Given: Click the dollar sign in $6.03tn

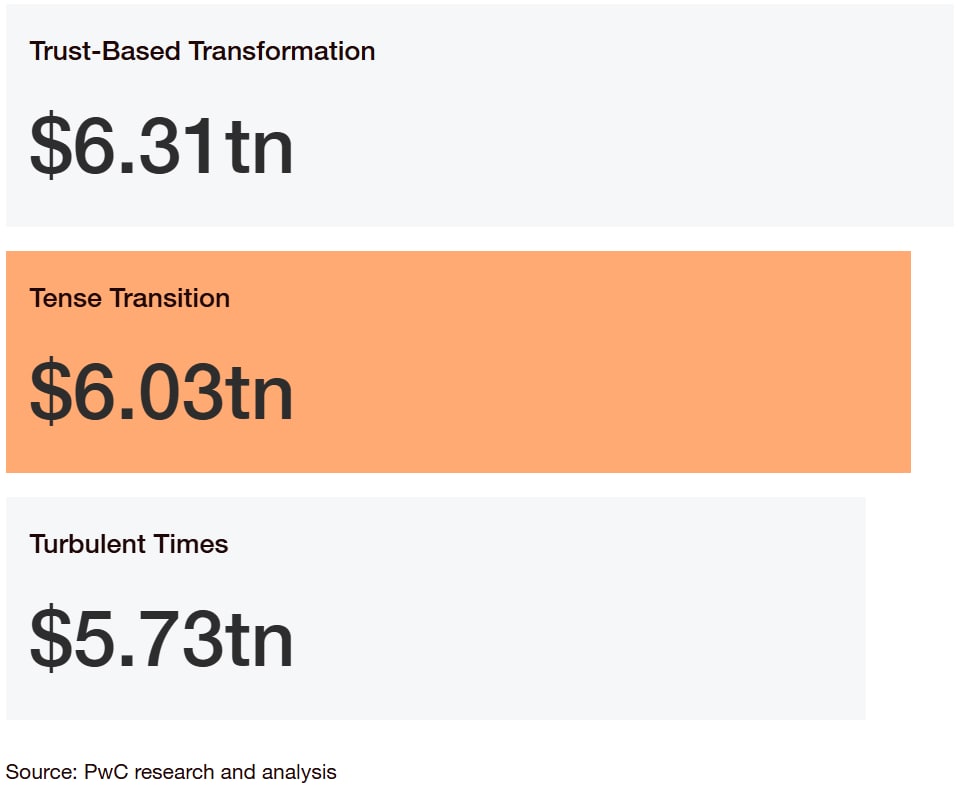Looking at the screenshot, I should [51, 391].
